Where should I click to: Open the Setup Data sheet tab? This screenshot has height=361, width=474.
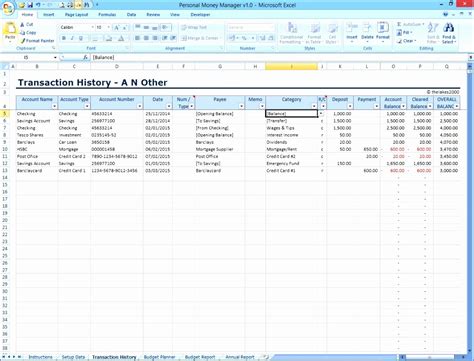pyautogui.click(x=73, y=357)
